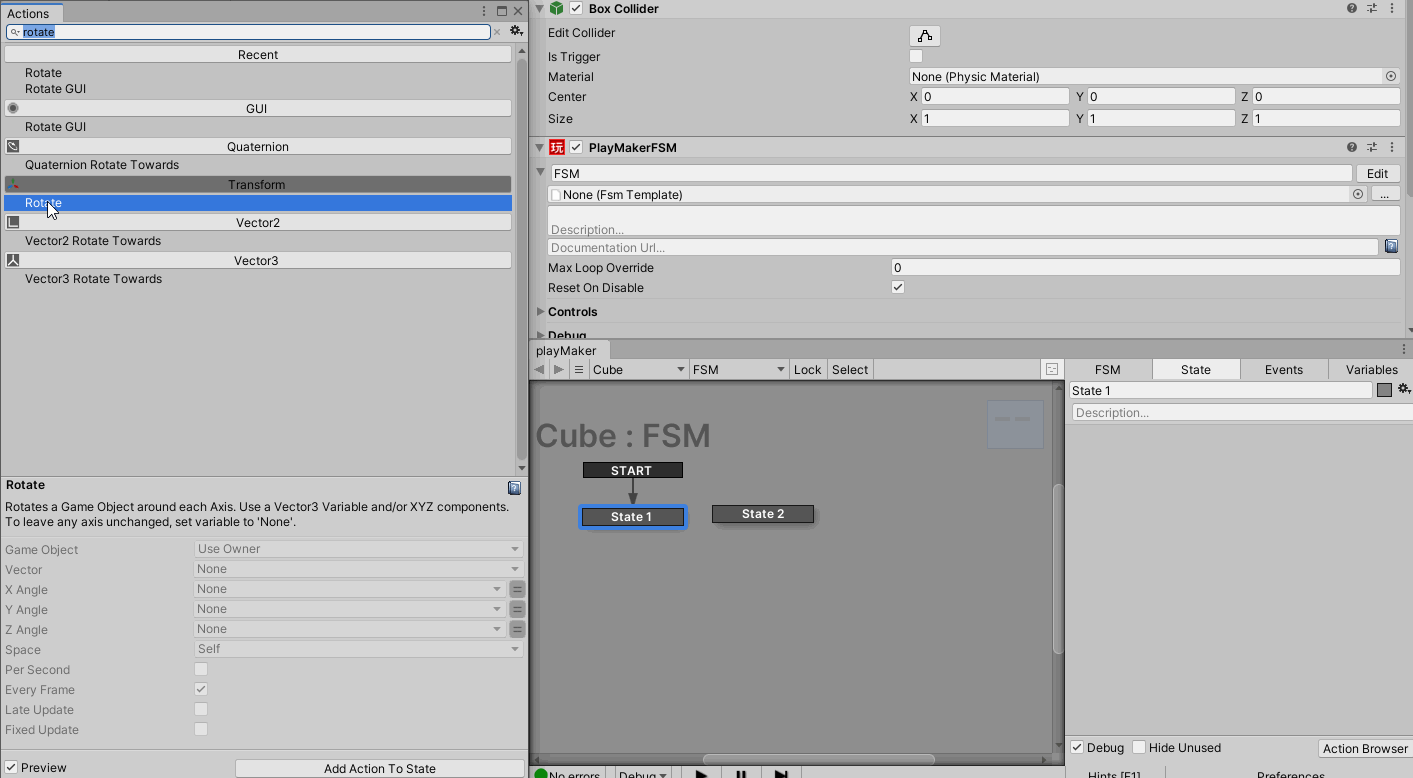1413x778 pixels.
Task: Uncheck Reset On Disable
Action: (x=898, y=287)
